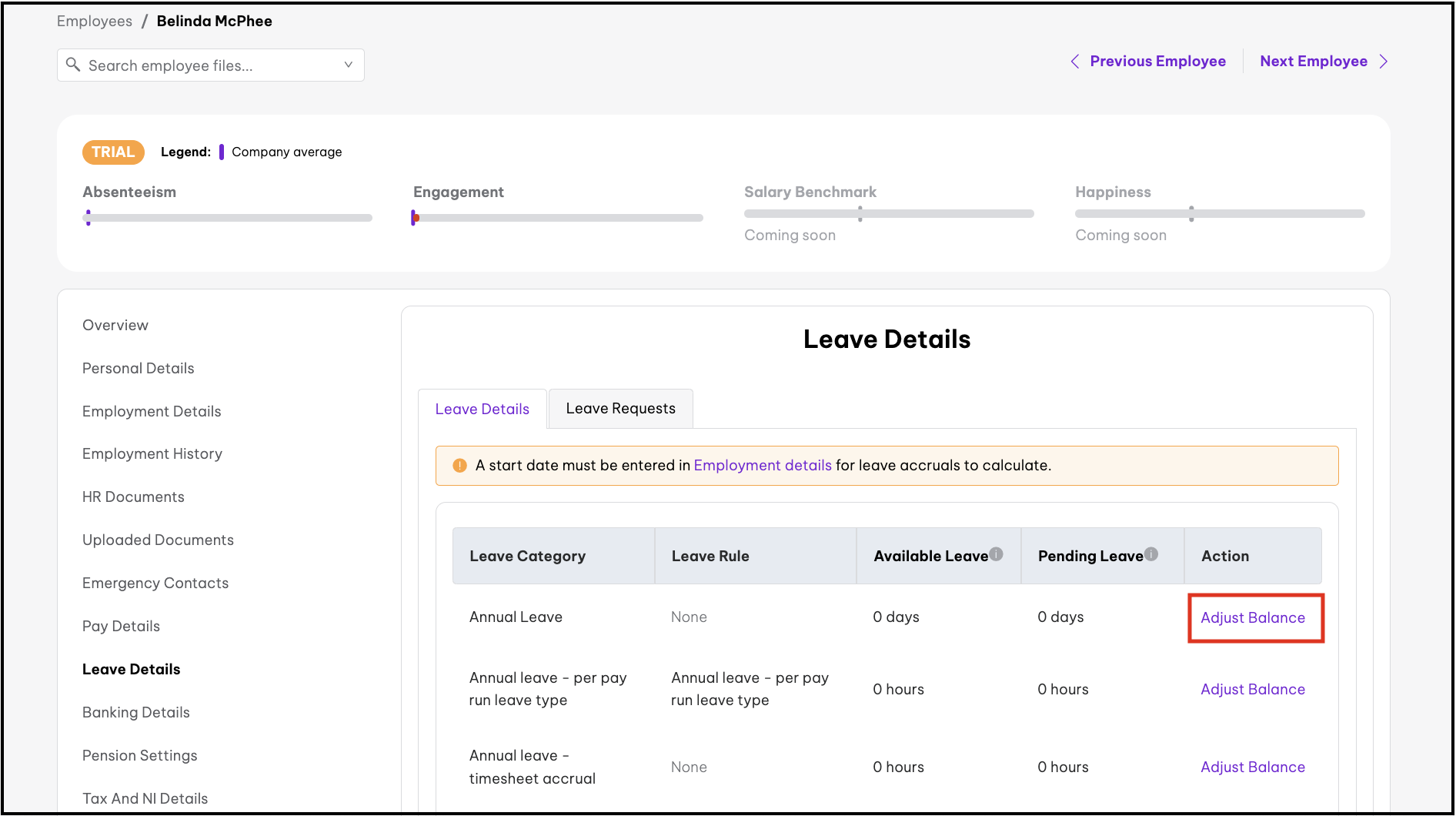Expand the employee search dropdown arrow

(x=349, y=65)
